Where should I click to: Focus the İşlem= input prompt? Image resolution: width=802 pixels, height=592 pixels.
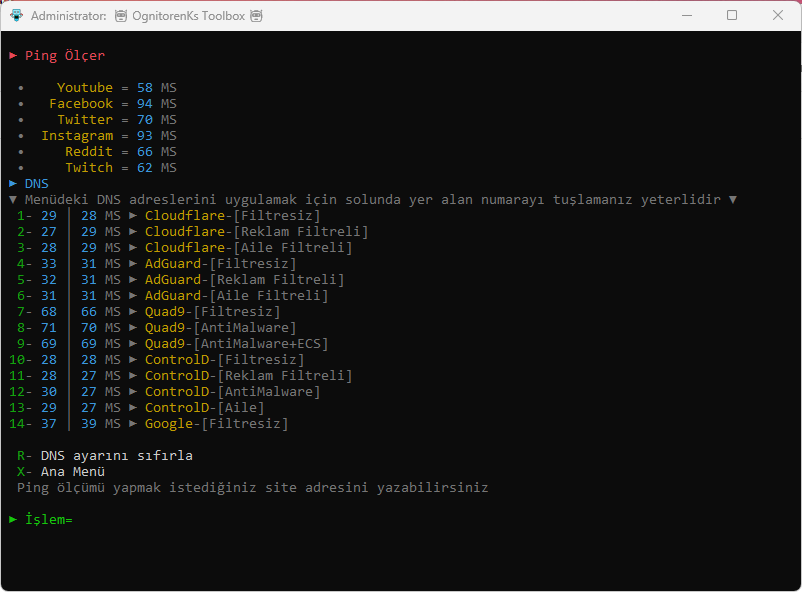click(49, 519)
